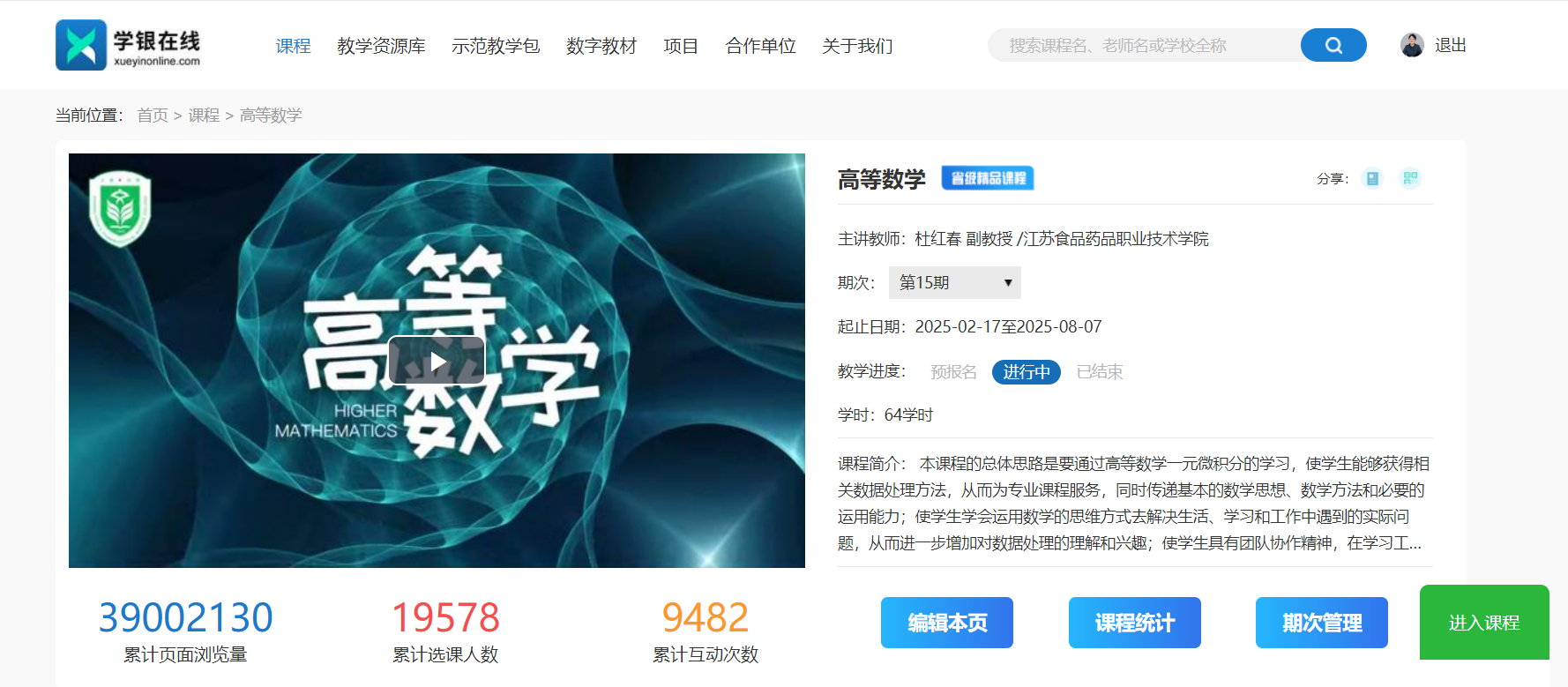Open the user avatar profile icon
This screenshot has width=1568, height=687.
tap(1412, 45)
